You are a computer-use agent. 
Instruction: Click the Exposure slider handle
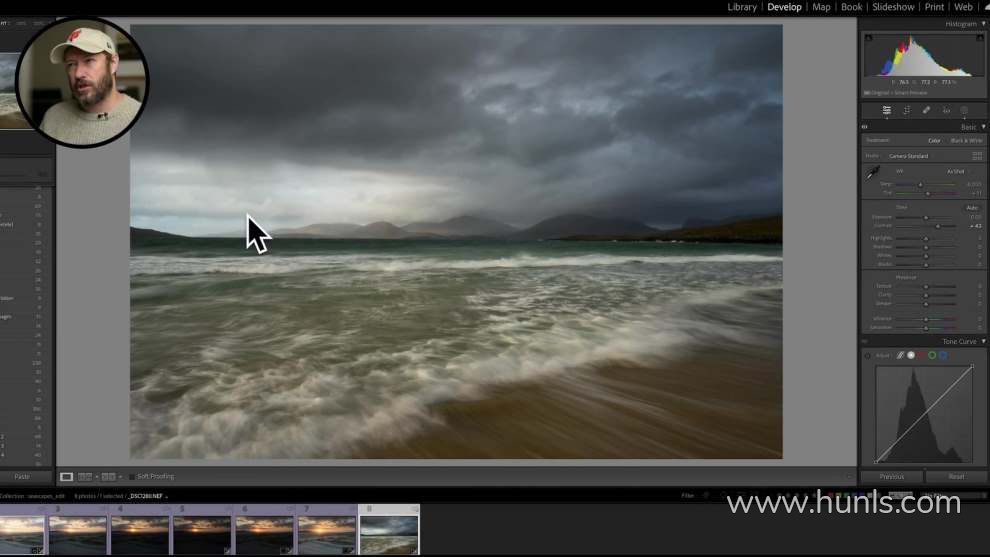pos(926,217)
